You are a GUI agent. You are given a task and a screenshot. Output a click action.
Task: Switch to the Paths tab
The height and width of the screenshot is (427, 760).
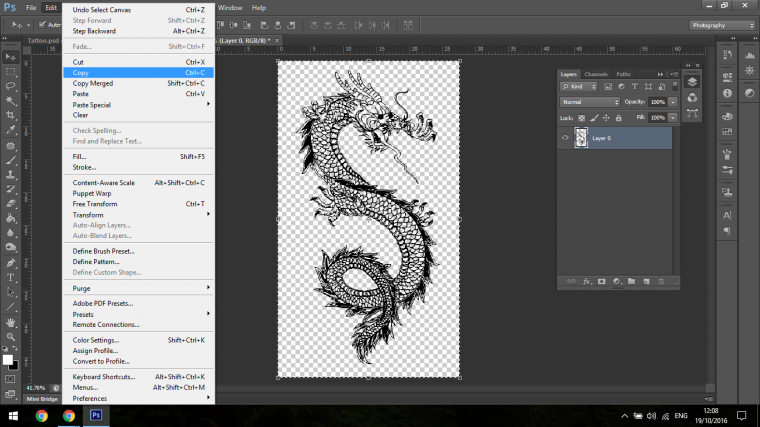click(x=623, y=74)
